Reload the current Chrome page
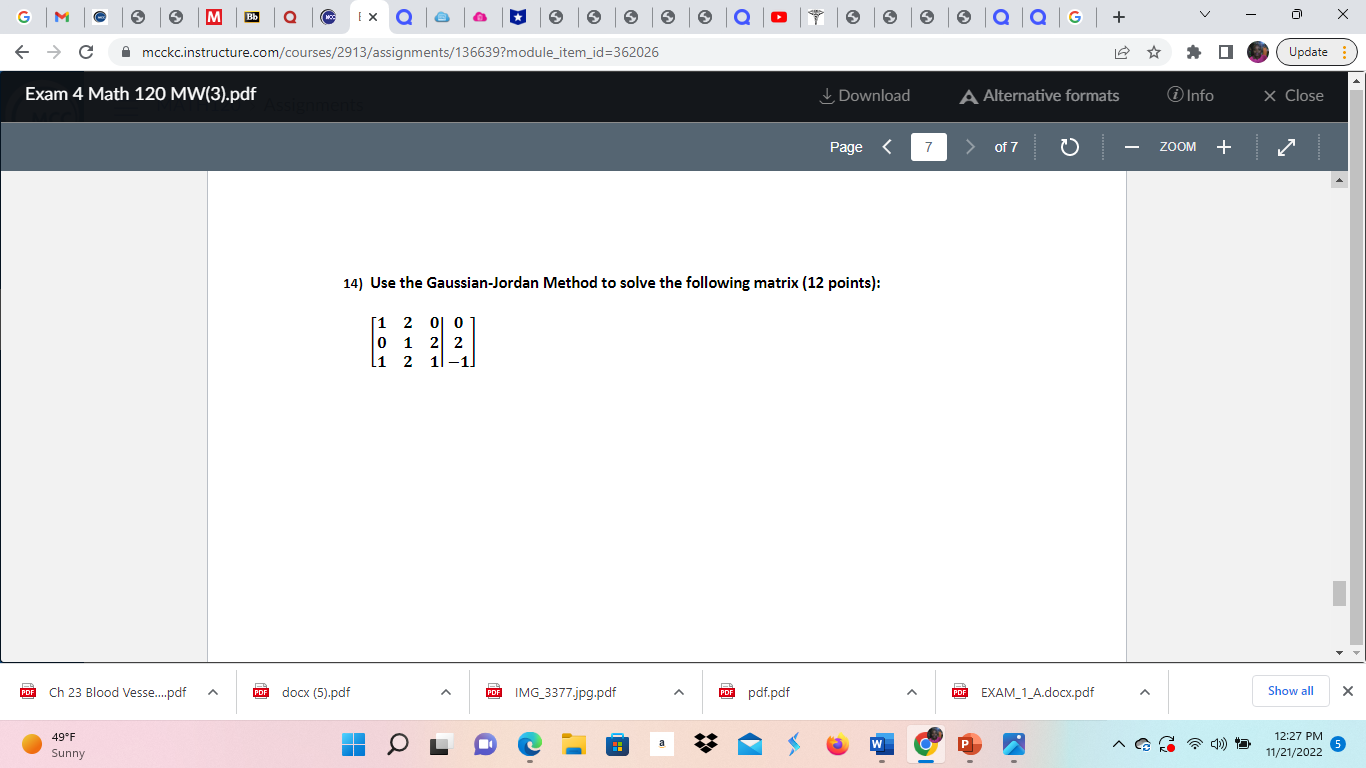 point(86,52)
